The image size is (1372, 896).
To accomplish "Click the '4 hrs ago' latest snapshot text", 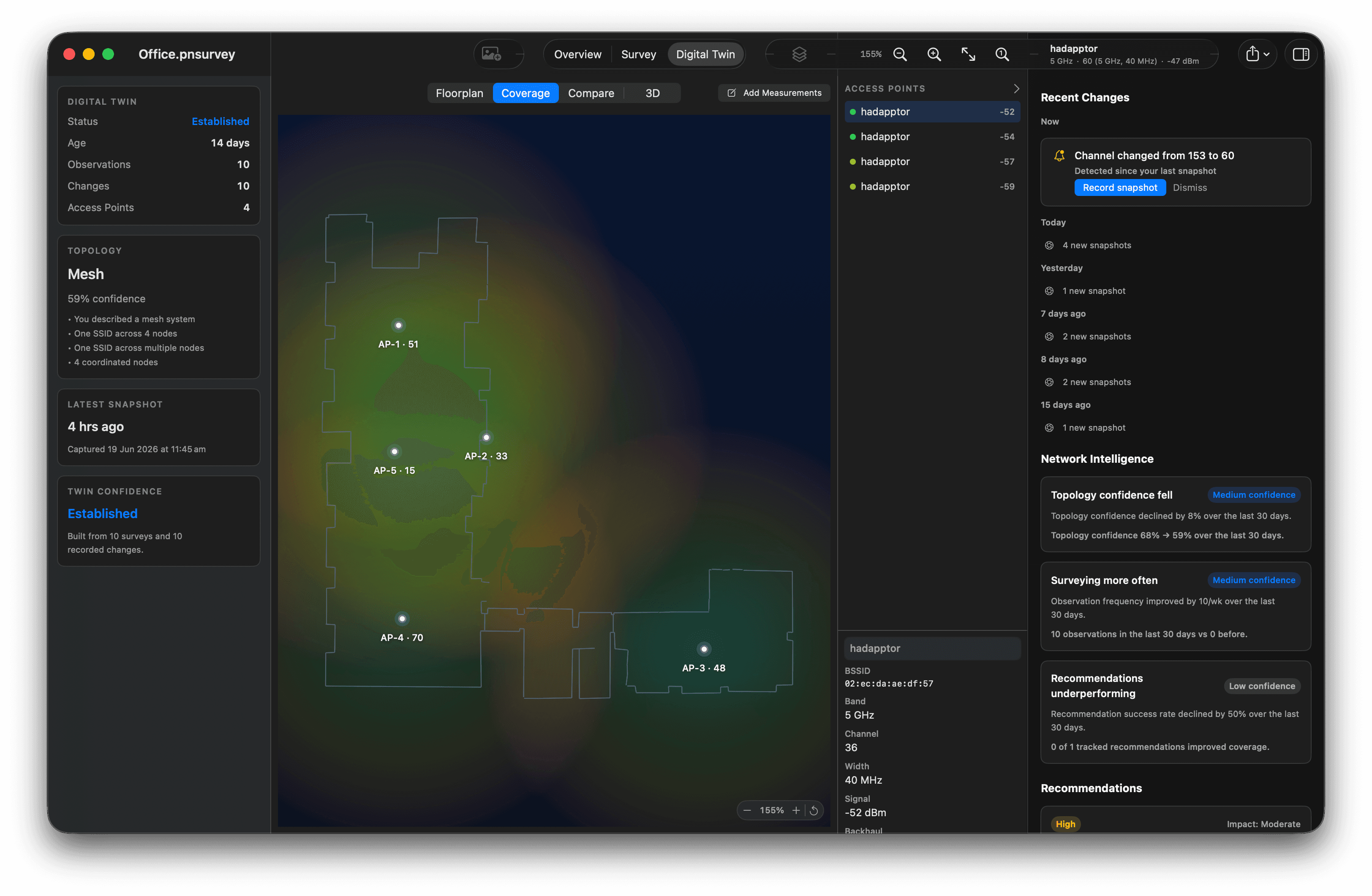I will [96, 427].
